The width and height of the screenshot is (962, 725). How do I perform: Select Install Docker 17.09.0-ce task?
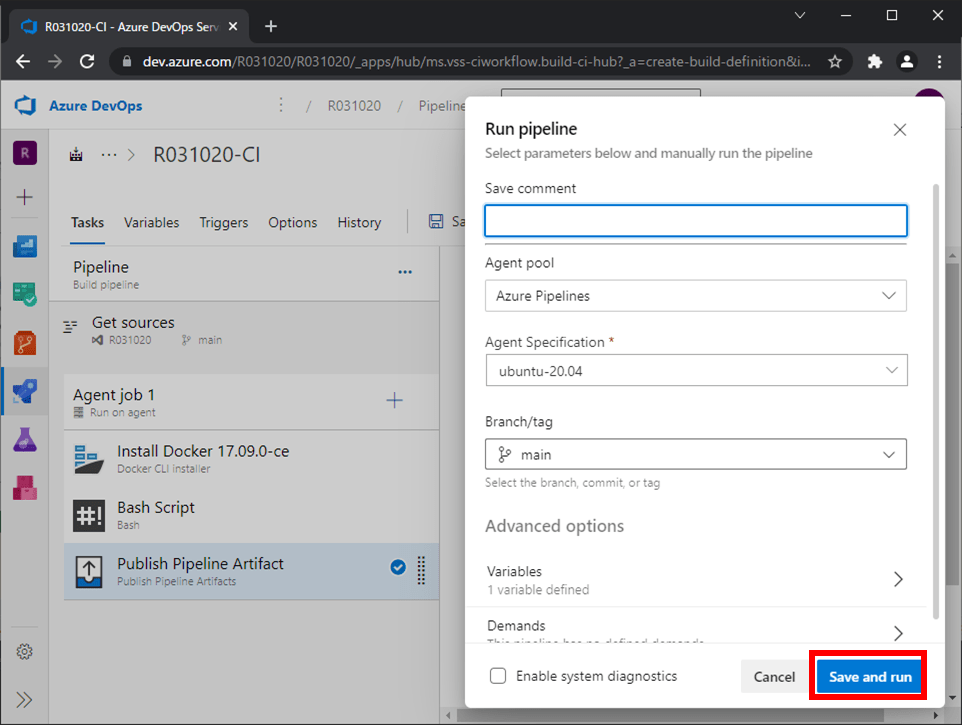coord(252,459)
